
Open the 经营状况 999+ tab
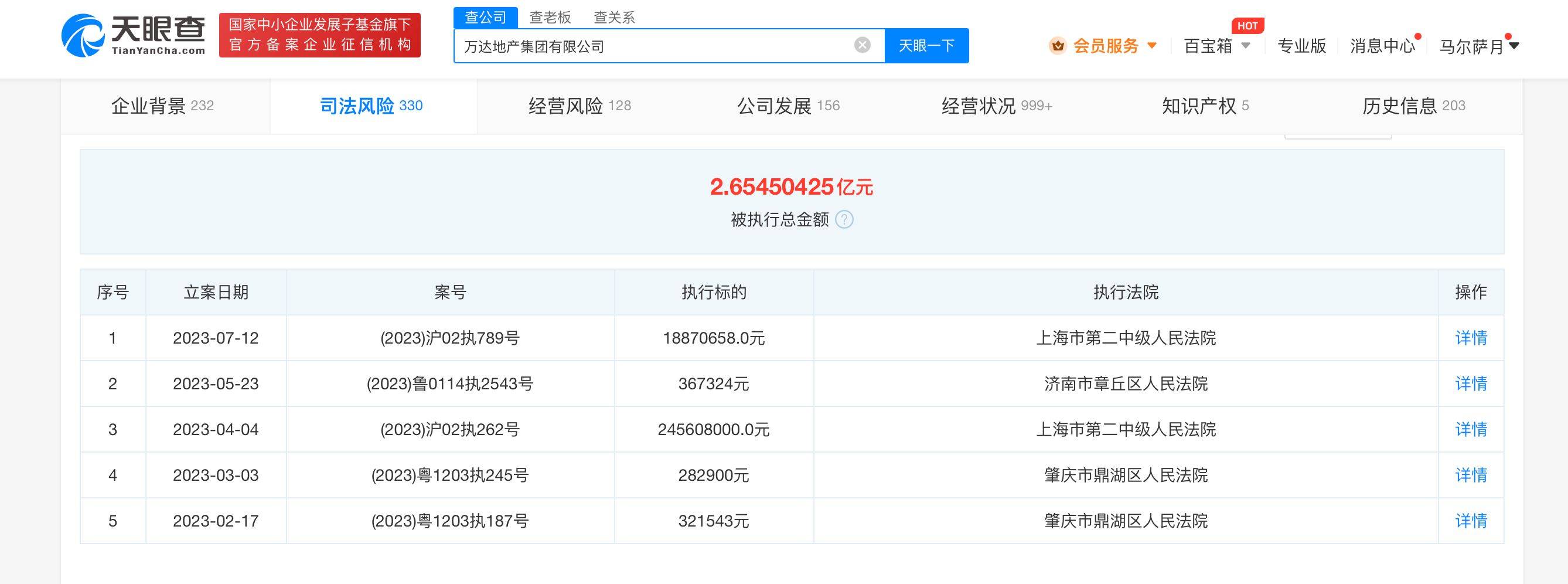(997, 106)
